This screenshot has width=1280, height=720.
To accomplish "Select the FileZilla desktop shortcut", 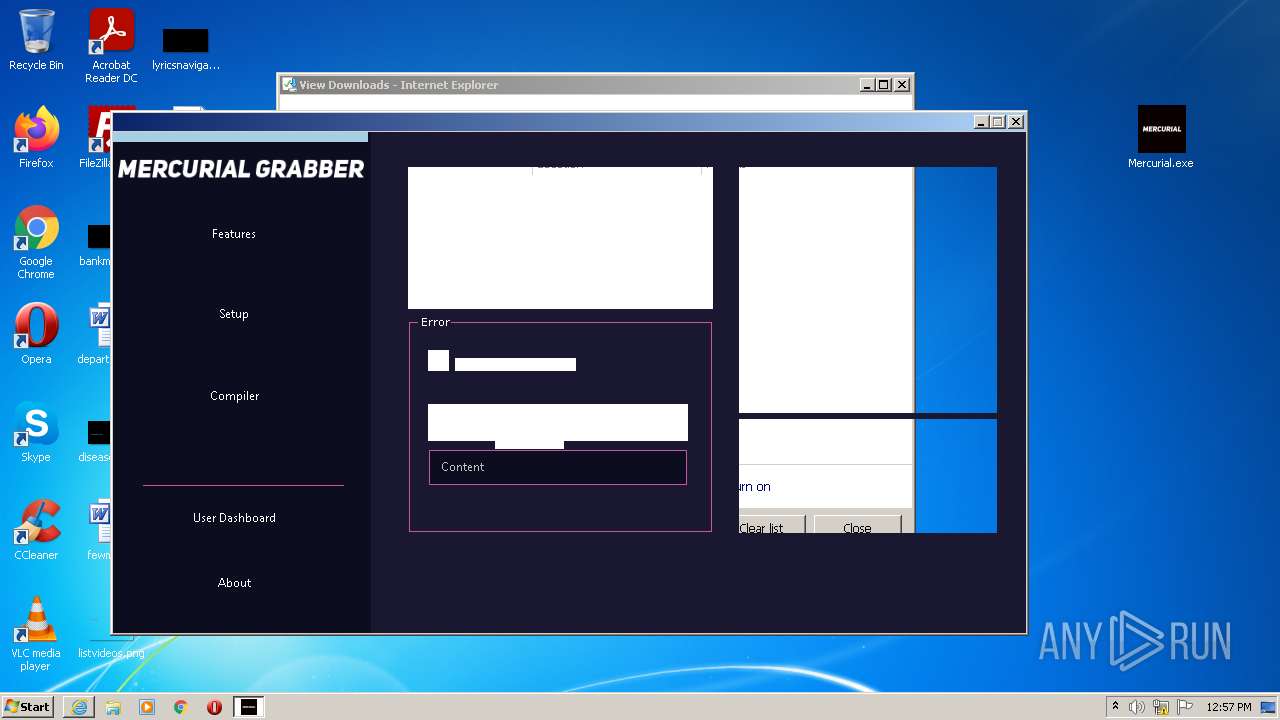I will (96, 137).
